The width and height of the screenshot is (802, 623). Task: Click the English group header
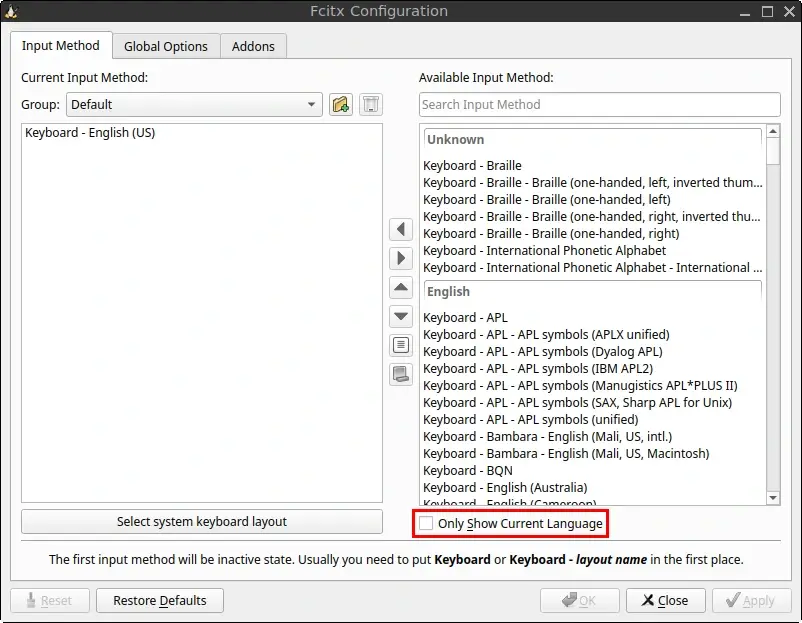(x=592, y=292)
